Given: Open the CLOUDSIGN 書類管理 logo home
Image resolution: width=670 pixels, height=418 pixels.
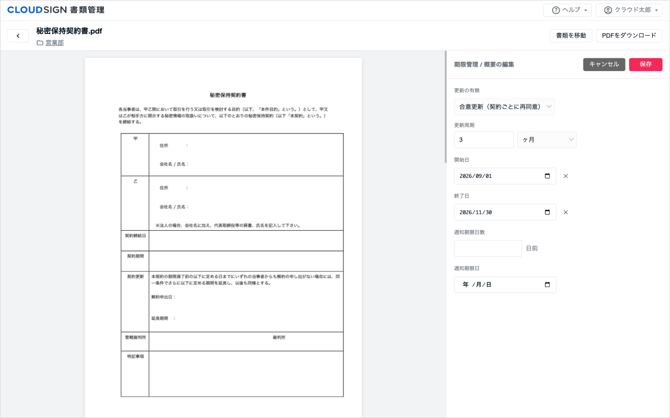Looking at the screenshot, I should click(x=56, y=10).
